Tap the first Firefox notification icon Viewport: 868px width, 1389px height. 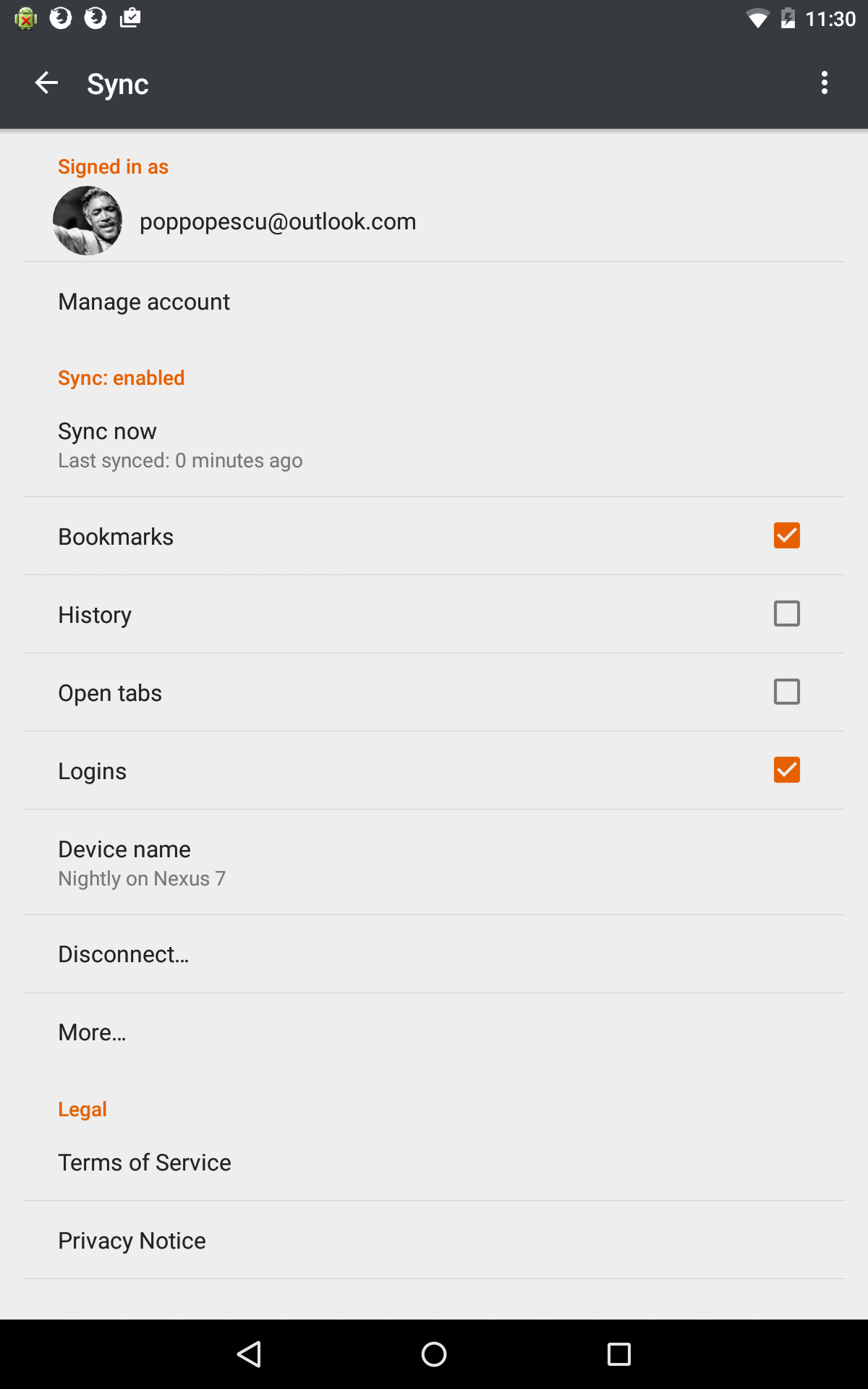tap(61, 18)
